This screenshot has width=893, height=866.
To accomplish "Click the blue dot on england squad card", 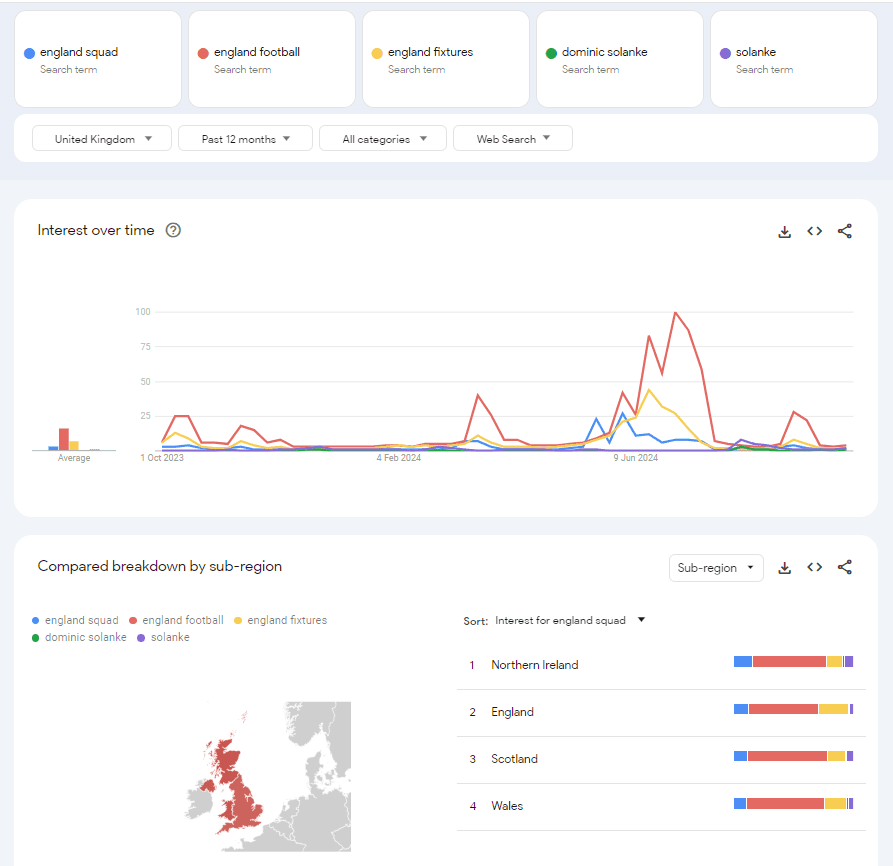I will tap(29, 52).
